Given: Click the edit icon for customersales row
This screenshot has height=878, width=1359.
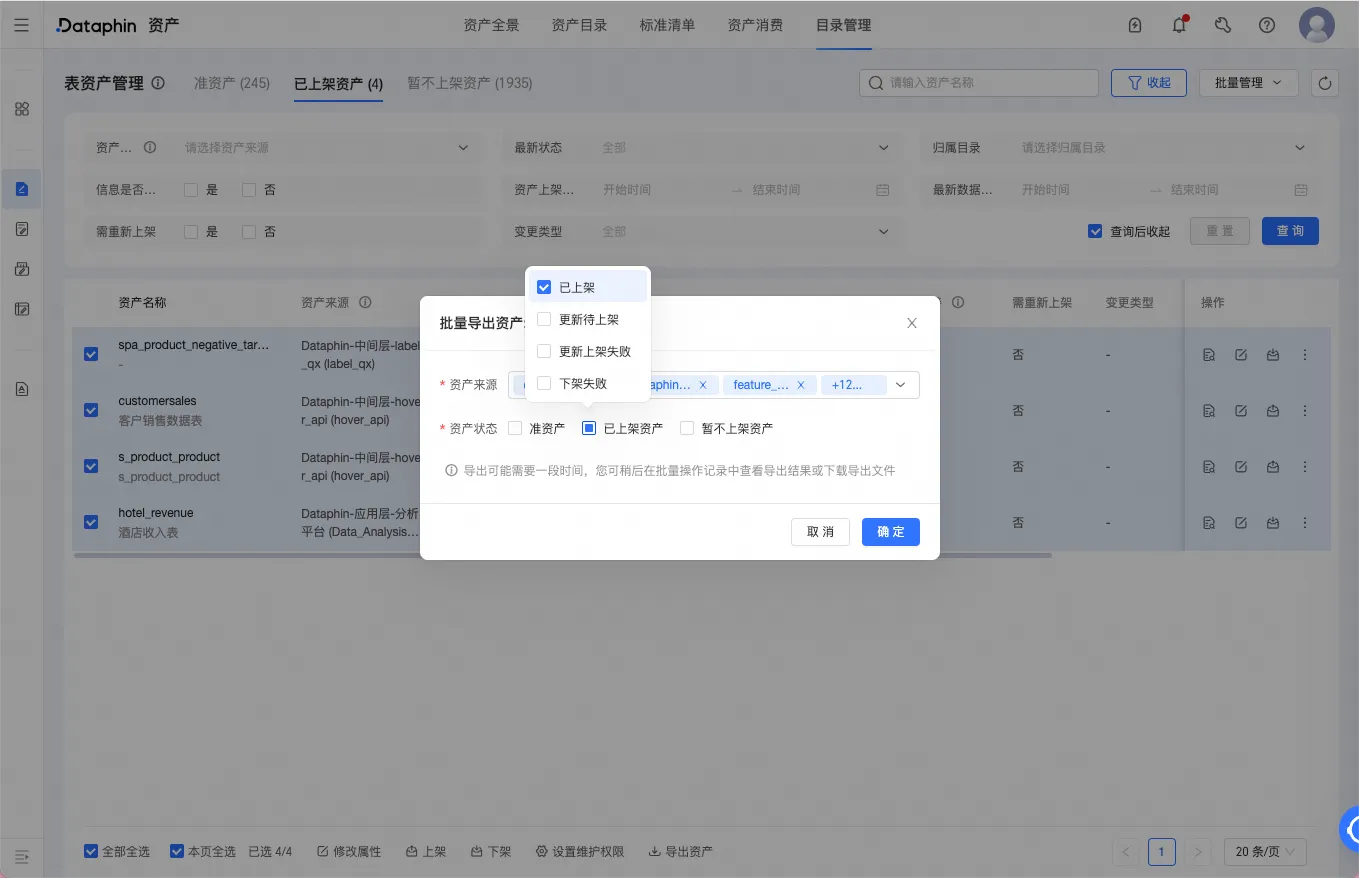Looking at the screenshot, I should [x=1241, y=410].
